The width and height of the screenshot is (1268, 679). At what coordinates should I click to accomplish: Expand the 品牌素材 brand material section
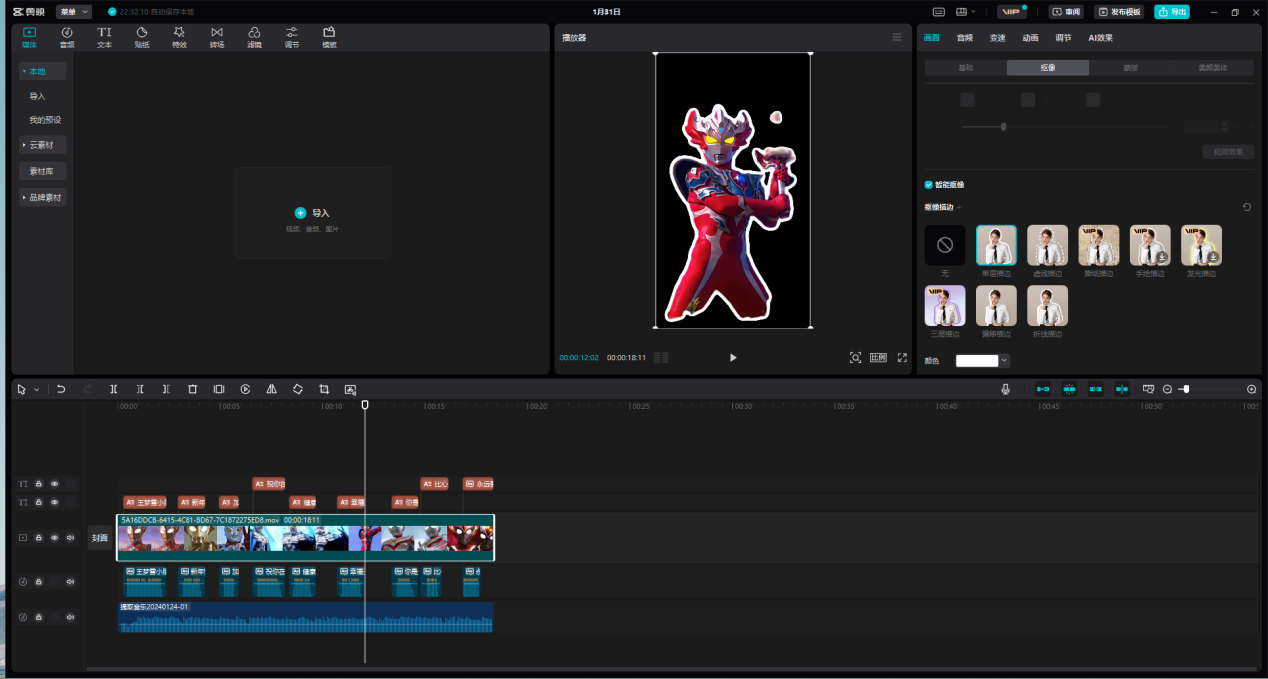pos(43,197)
